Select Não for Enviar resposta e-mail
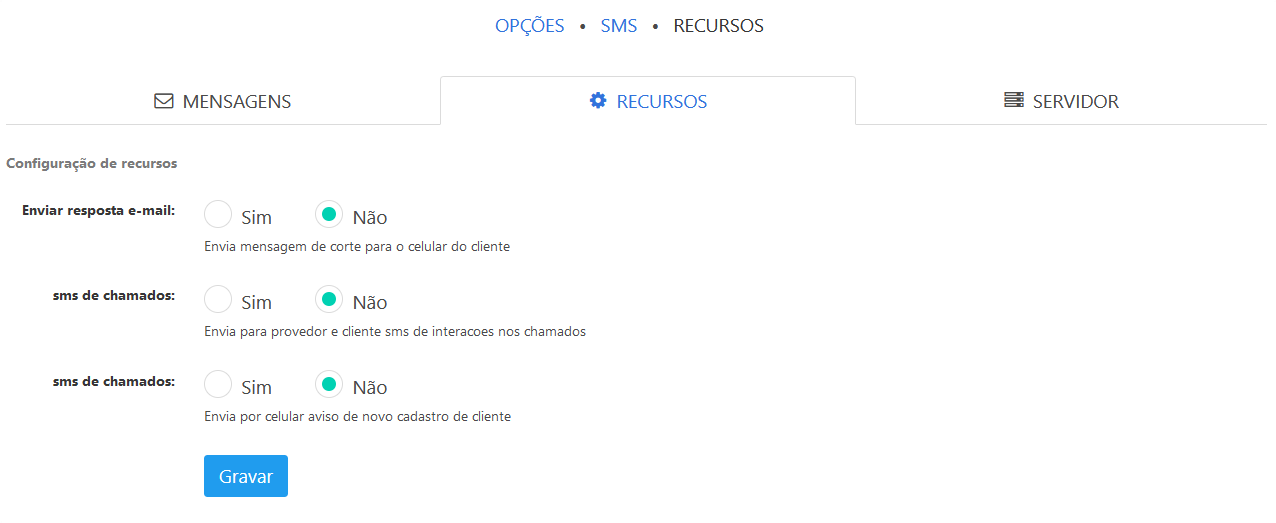This screenshot has height=523, width=1276. [329, 215]
